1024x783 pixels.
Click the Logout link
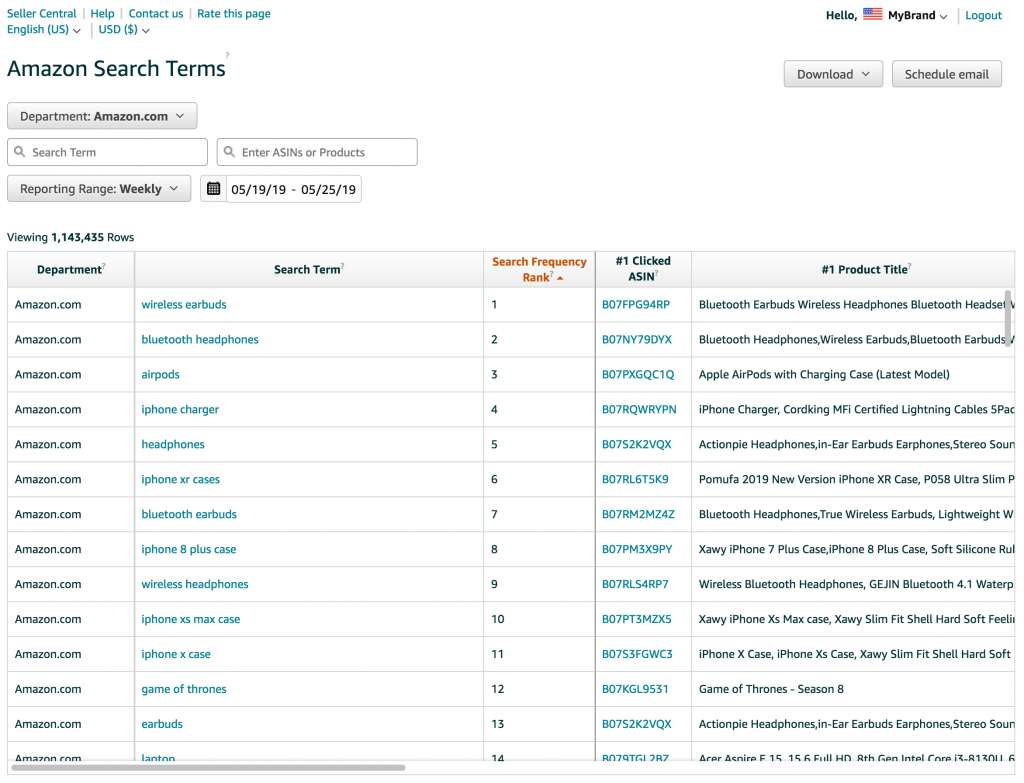click(x=984, y=15)
